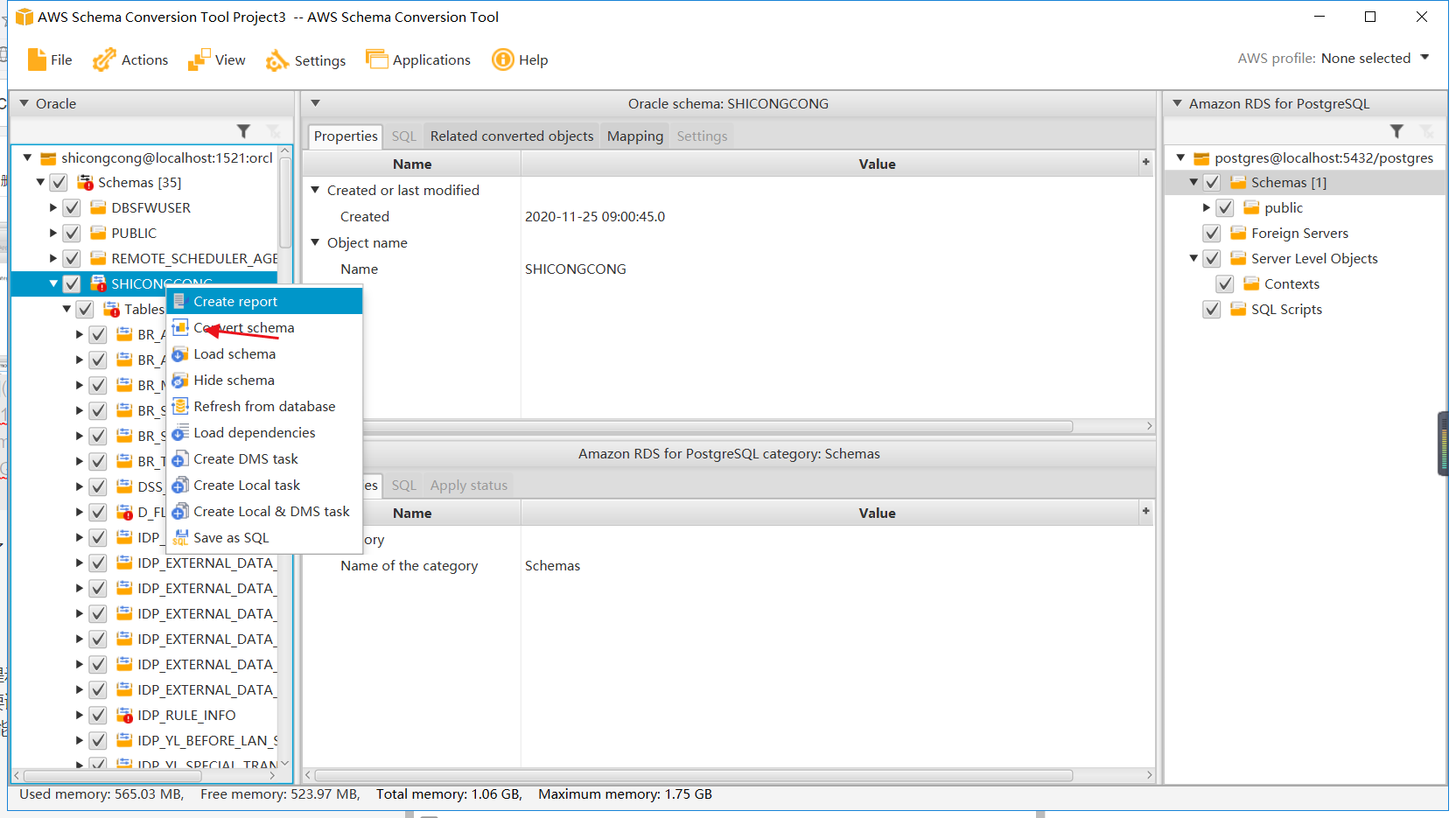Choose Load schema from context menu
This screenshot has height=818, width=1456.
click(264, 353)
